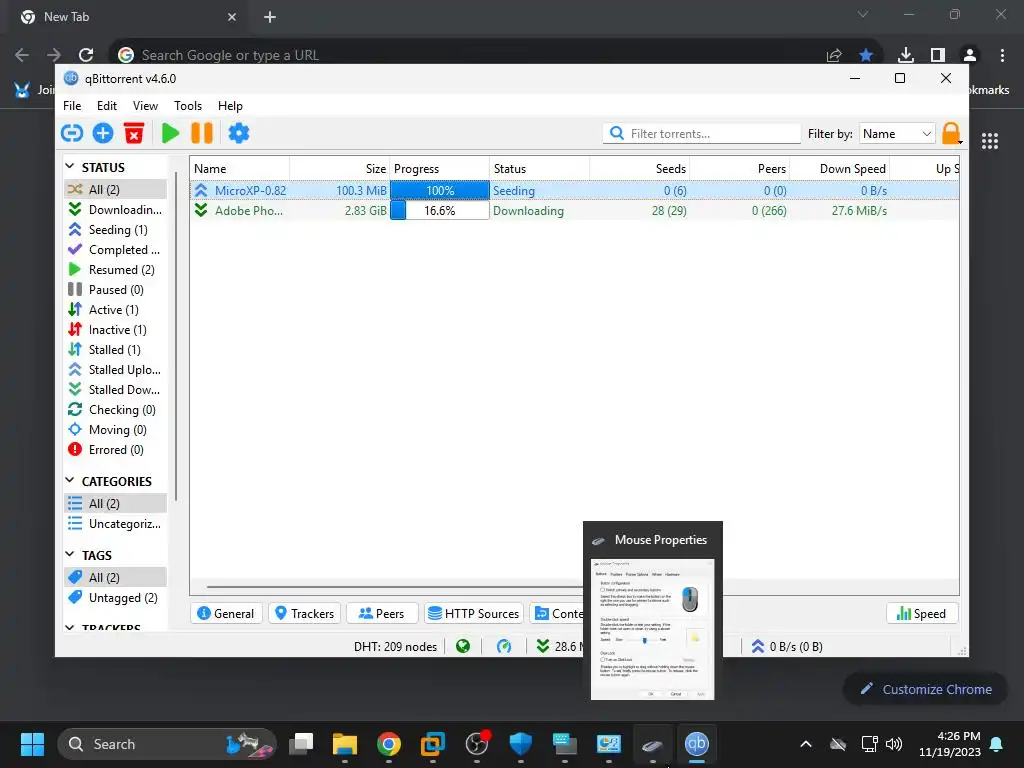Viewport: 1024px width, 768px height.
Task: Select the Downloading status filter
Action: click(116, 210)
